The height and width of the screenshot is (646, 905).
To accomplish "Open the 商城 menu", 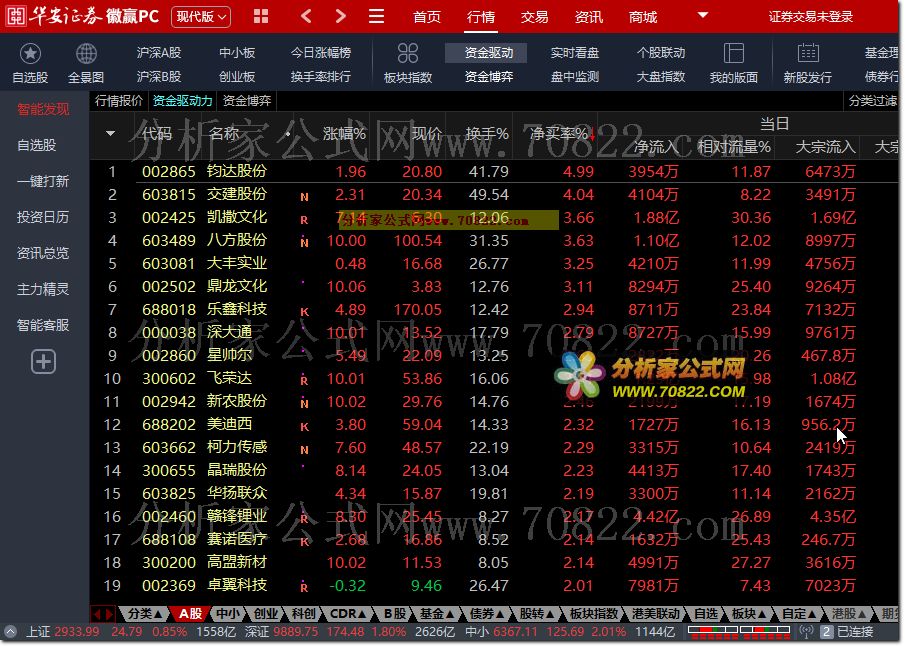I will coord(643,17).
